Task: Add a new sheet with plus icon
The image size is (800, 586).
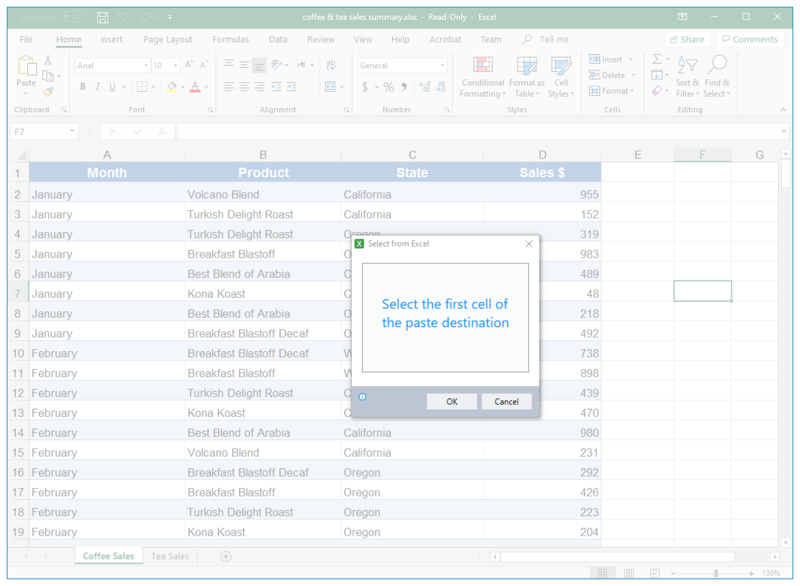Action: [x=225, y=556]
